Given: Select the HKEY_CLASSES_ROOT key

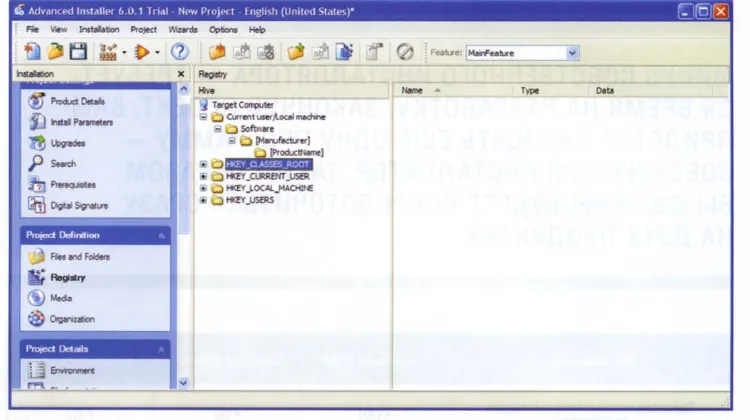Looking at the screenshot, I should pyautogui.click(x=268, y=165).
